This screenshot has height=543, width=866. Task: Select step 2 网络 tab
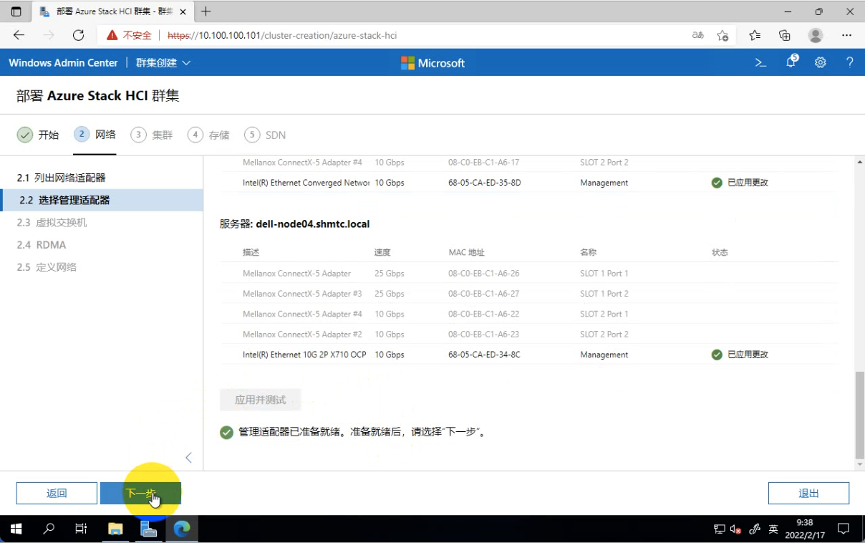pos(95,134)
